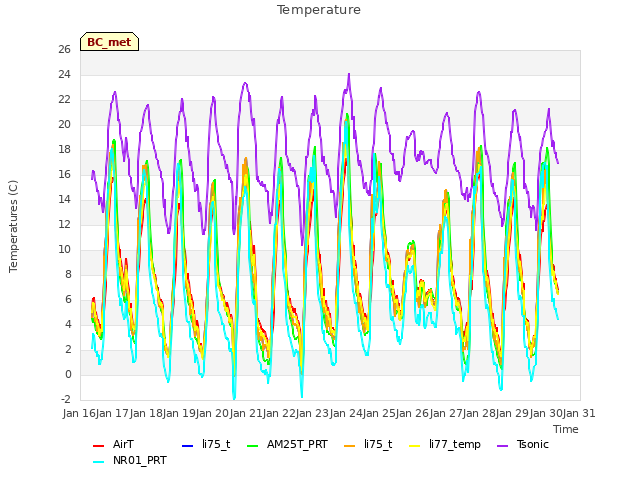The height and width of the screenshot is (480, 640).
Task: Click the blue li75_t legend swatch
Action: [x=187, y=446]
